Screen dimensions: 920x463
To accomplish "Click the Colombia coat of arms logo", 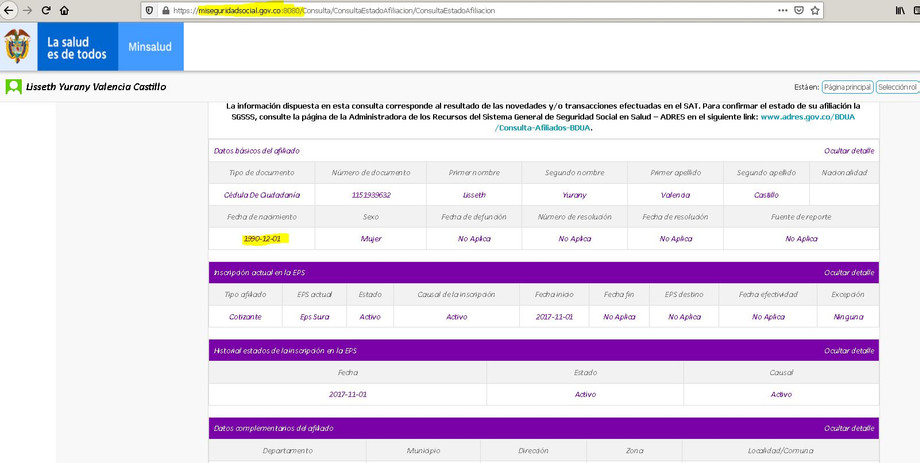I will point(18,46).
